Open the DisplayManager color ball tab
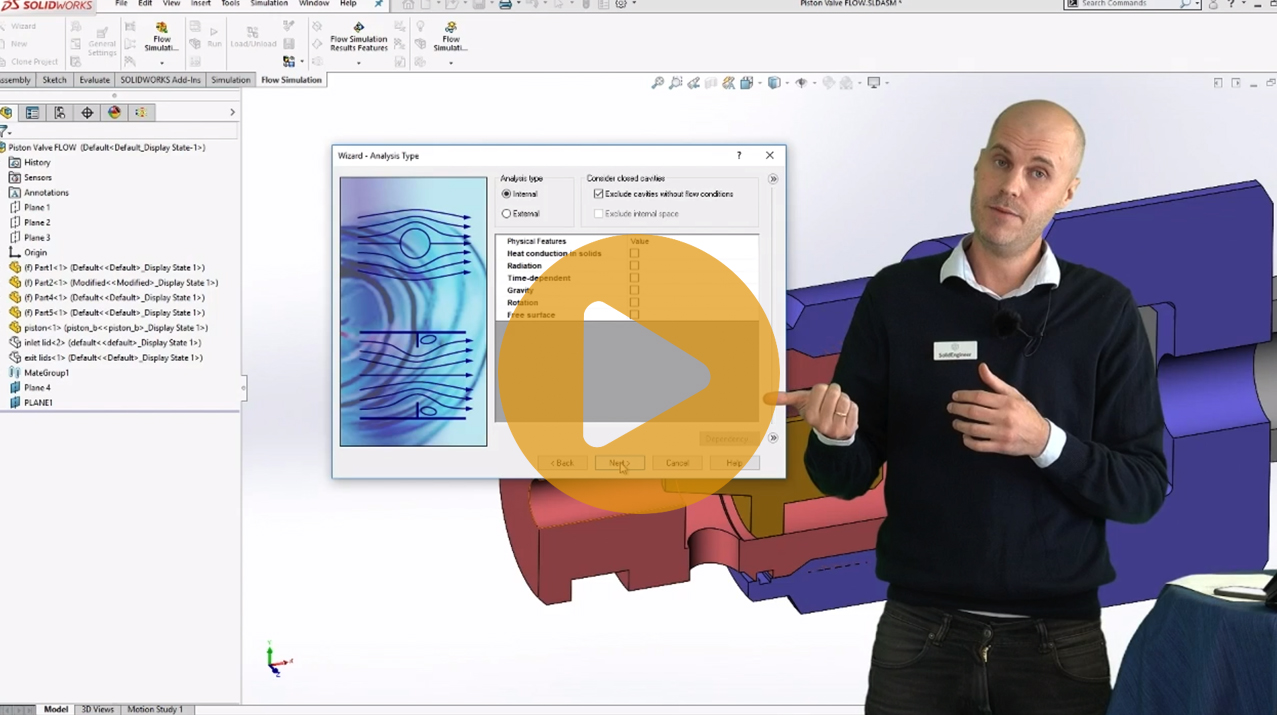This screenshot has width=1277, height=715. (x=114, y=113)
